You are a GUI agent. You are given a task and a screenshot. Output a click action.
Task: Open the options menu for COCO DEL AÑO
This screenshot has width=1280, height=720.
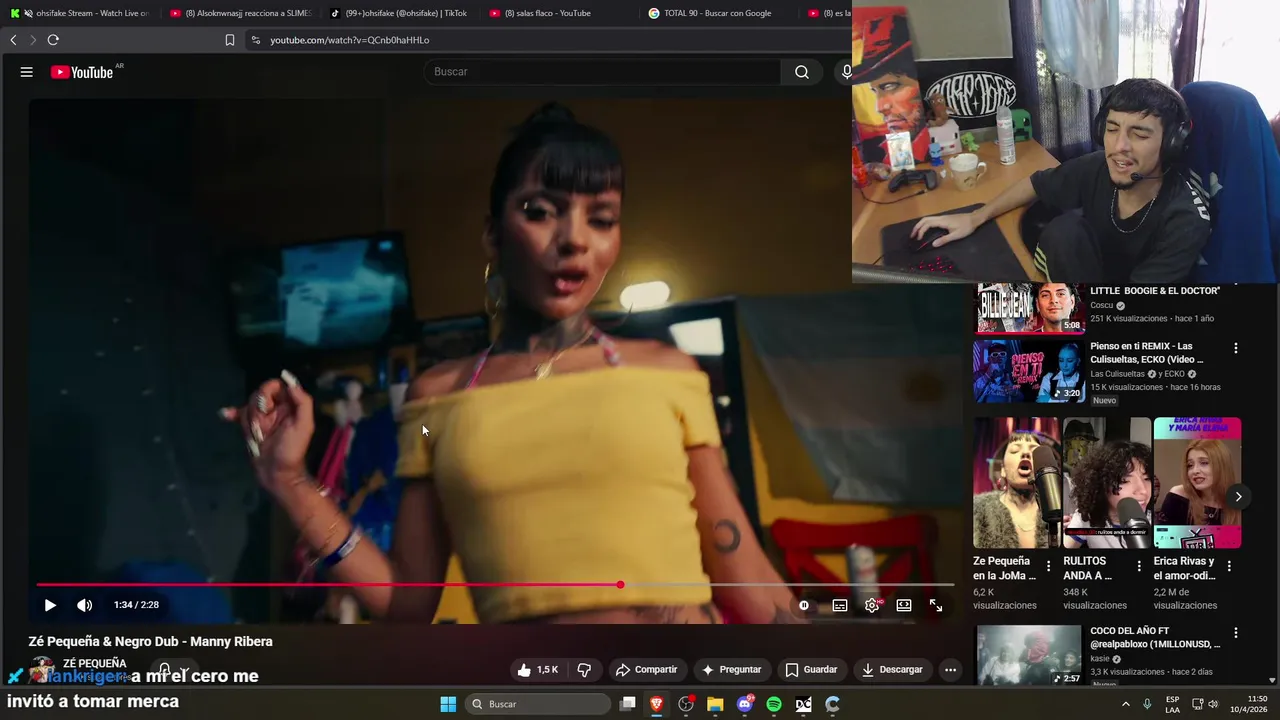[x=1236, y=633]
